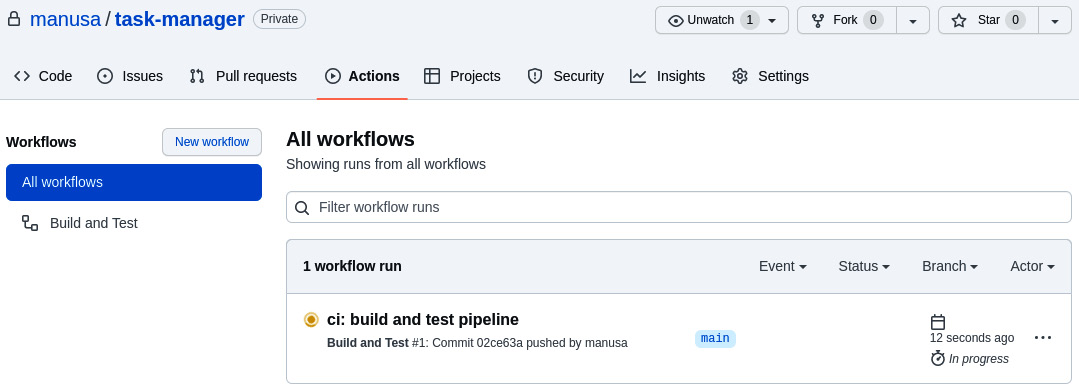Open the Event filter dropdown

pyautogui.click(x=782, y=266)
